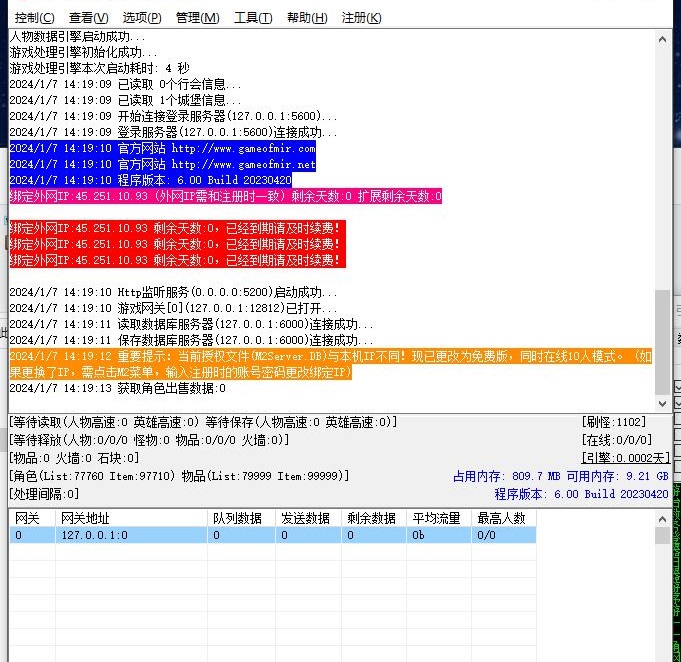Viewport: 681px width, 662px height.
Task: Click the 网关 column header
Action: pyautogui.click(x=33, y=518)
